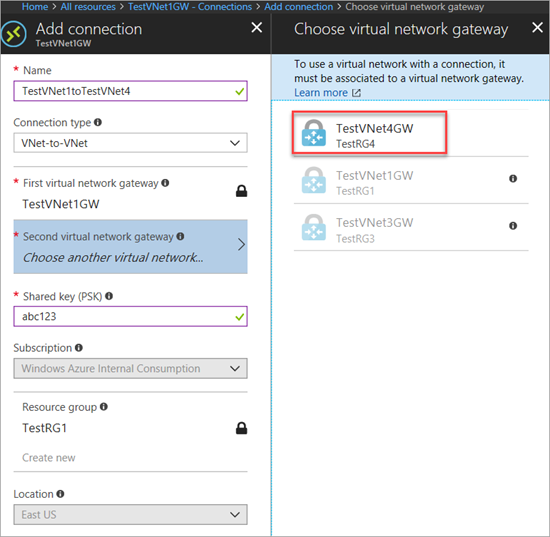Click green checkmark in Name field
Viewport: 550px width, 537px height.
click(240, 92)
